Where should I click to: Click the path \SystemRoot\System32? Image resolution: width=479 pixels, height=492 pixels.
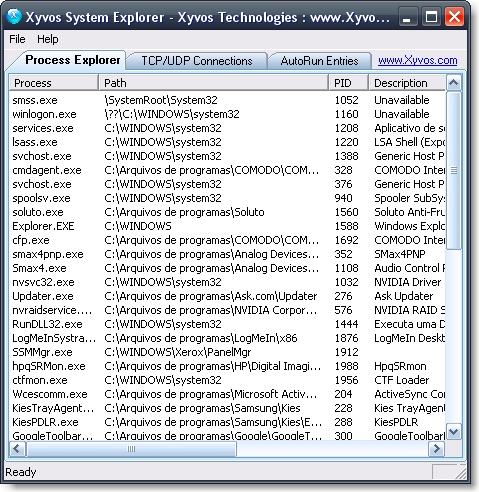161,100
